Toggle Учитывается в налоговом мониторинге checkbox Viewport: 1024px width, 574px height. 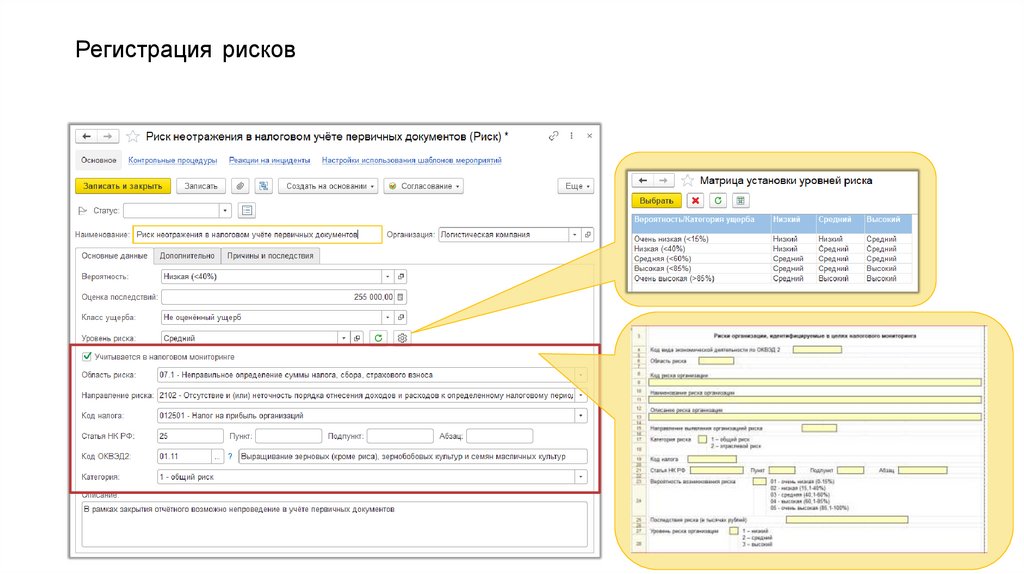click(87, 357)
